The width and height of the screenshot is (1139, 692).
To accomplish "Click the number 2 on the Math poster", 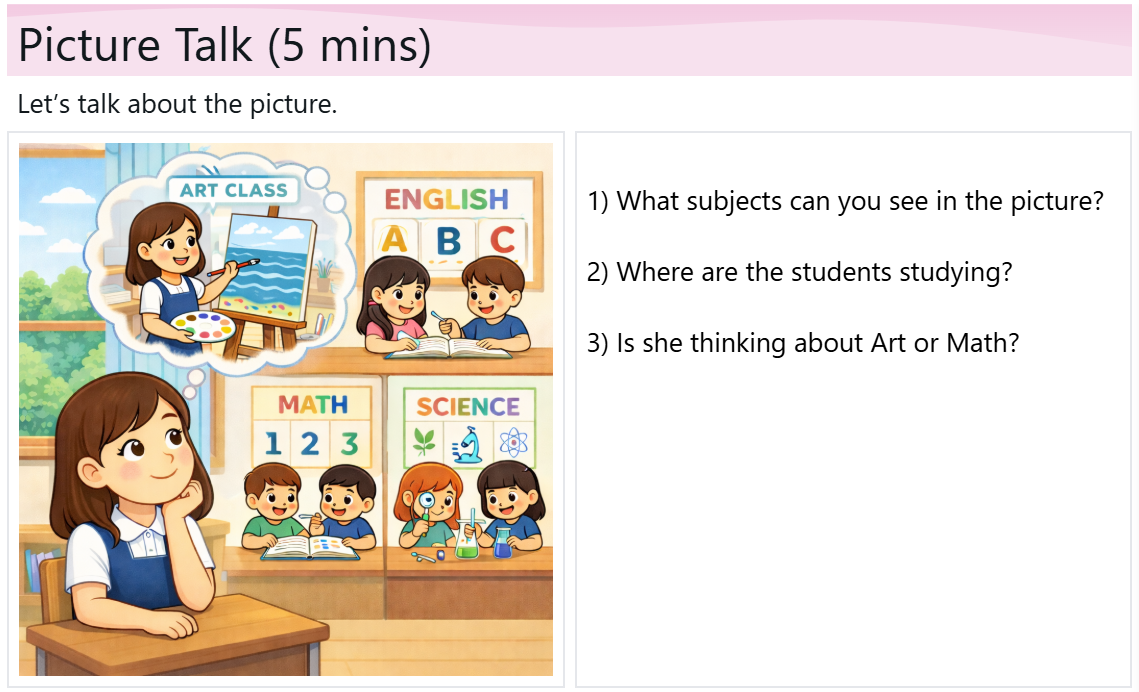I will [310, 443].
